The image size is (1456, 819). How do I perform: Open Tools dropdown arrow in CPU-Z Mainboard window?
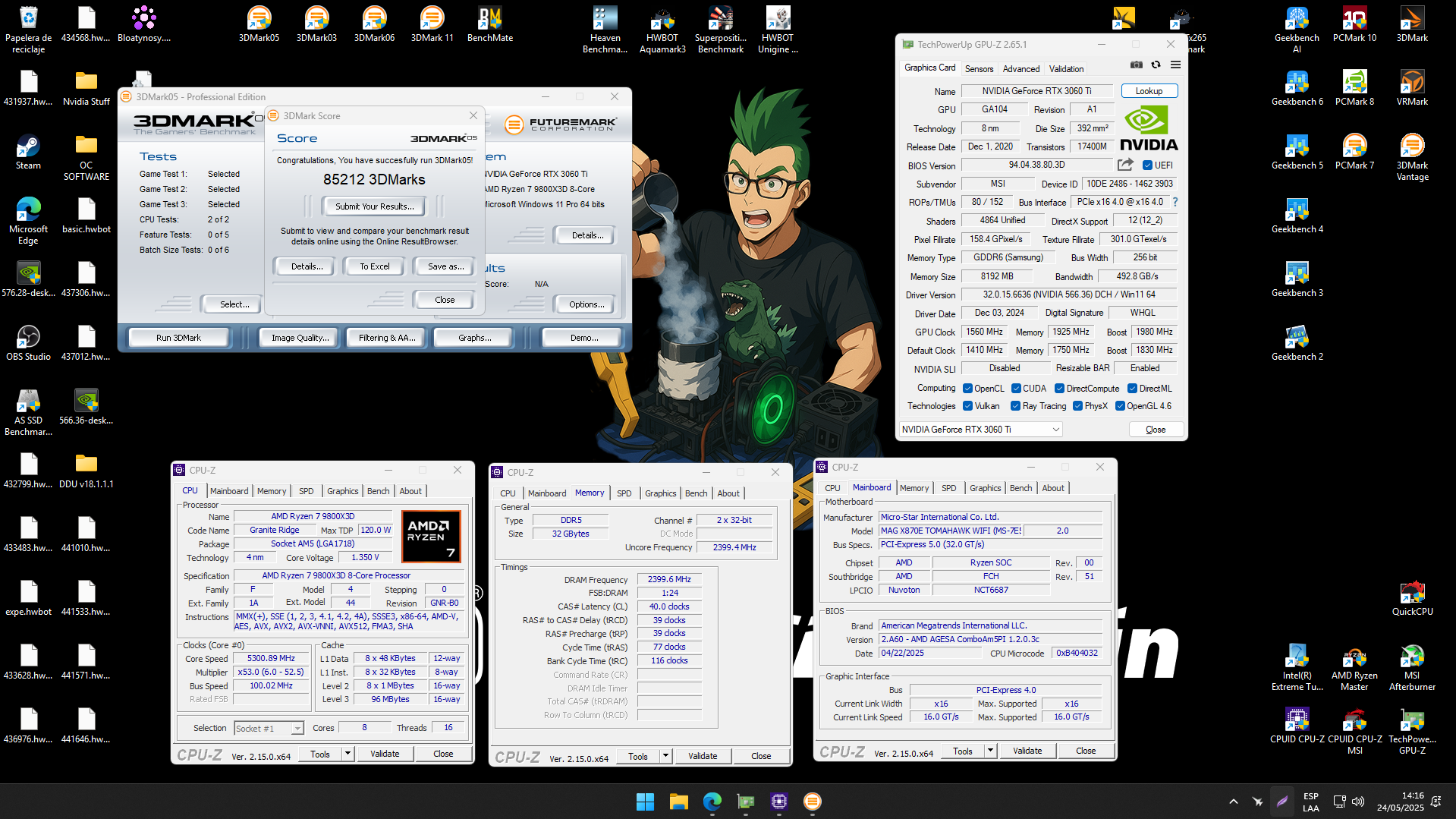tap(990, 751)
